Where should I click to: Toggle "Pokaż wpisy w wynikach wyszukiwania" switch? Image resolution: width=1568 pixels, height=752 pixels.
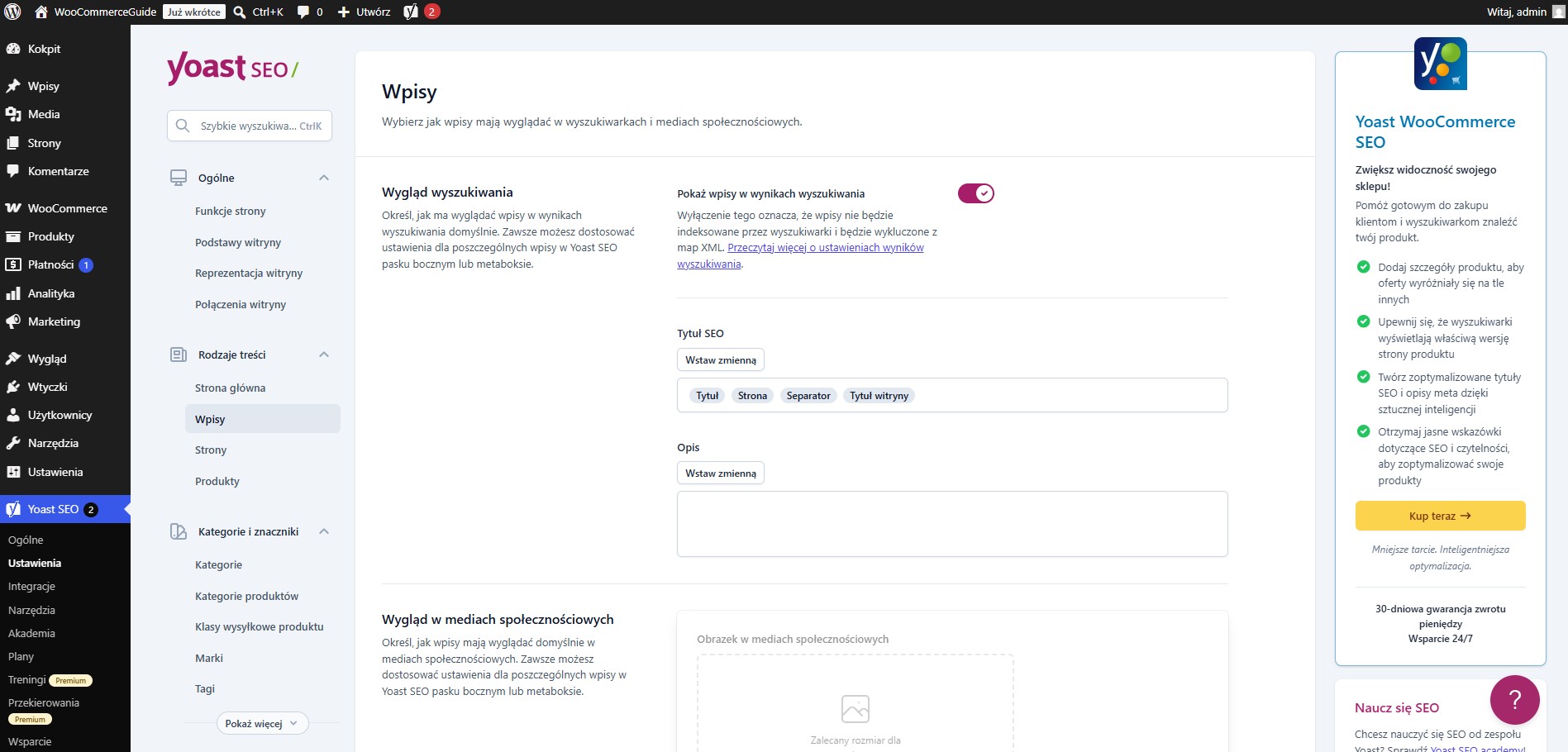click(x=975, y=193)
